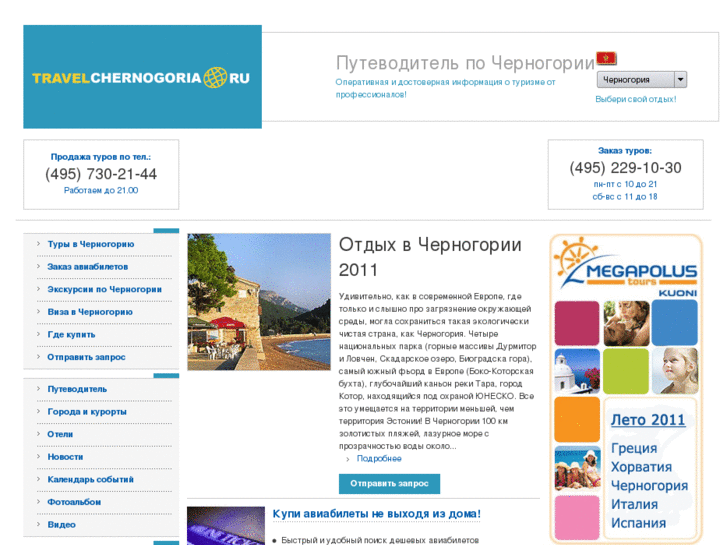Click the white church photo tile
Screen dimensions: 727x545
(x=577, y=371)
